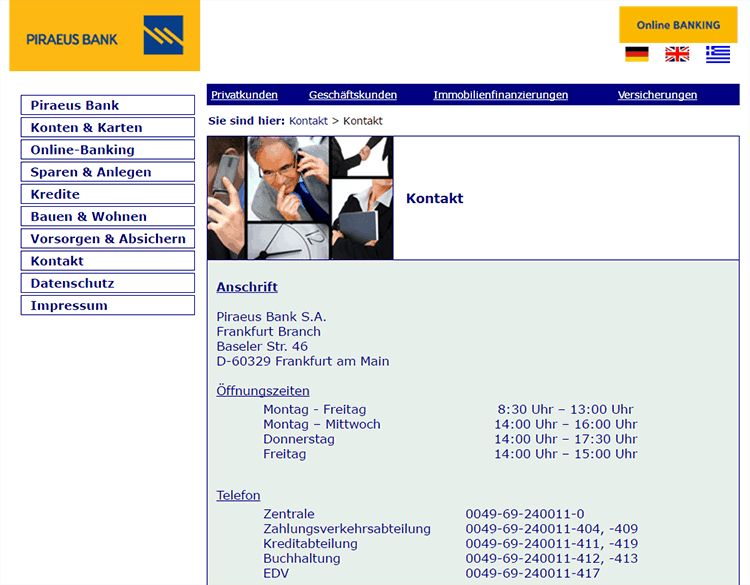Select Datenschutz sidebar item
The image size is (750, 585).
[x=108, y=283]
